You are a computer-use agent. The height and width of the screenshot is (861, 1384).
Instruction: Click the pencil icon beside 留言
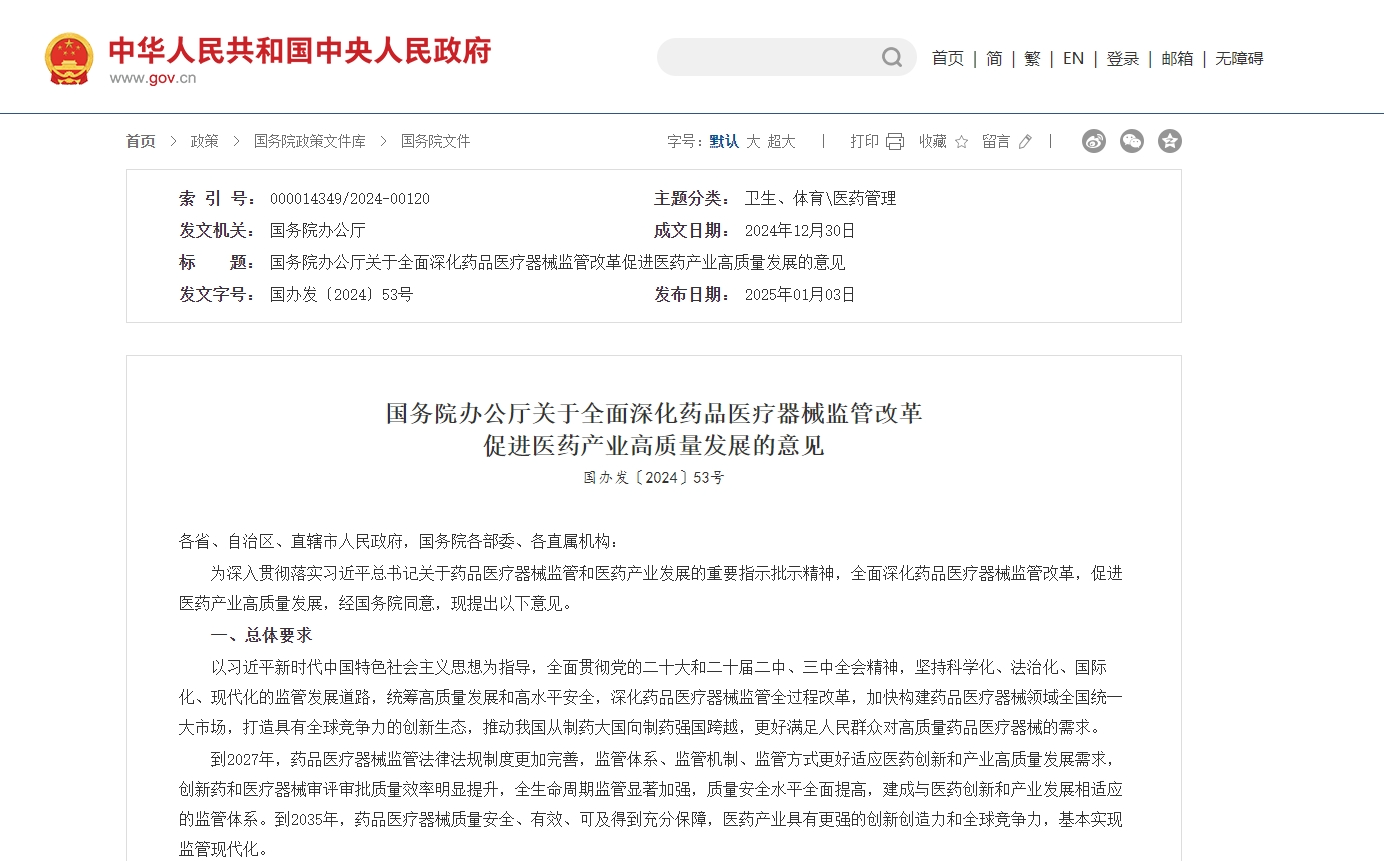(1025, 142)
